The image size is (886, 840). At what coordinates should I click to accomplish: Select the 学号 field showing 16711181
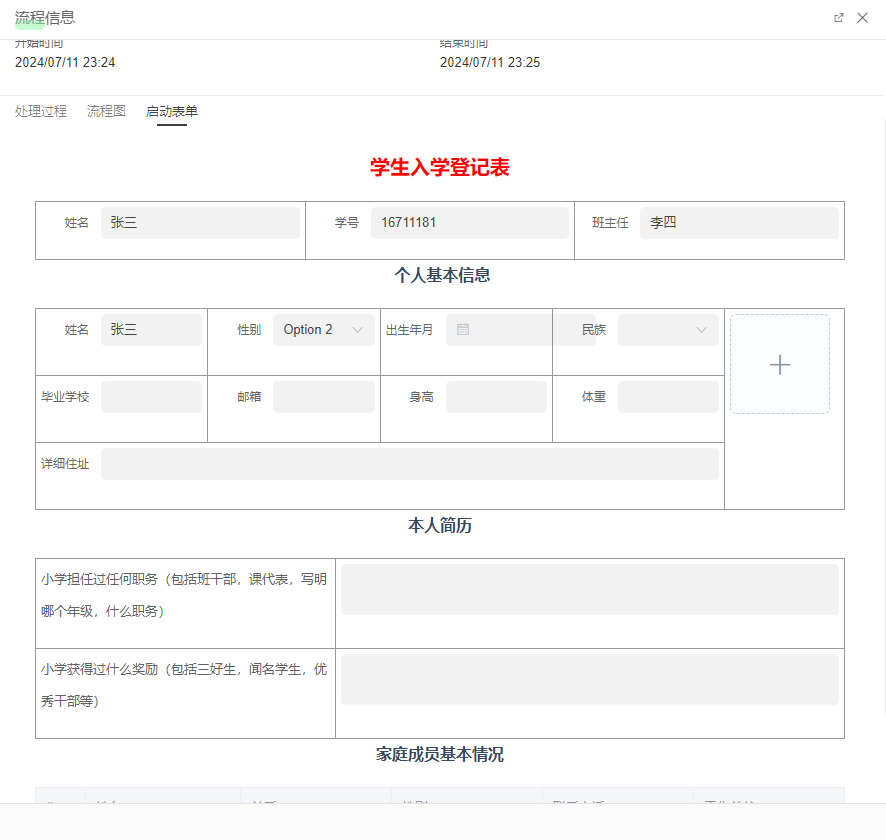click(x=469, y=222)
